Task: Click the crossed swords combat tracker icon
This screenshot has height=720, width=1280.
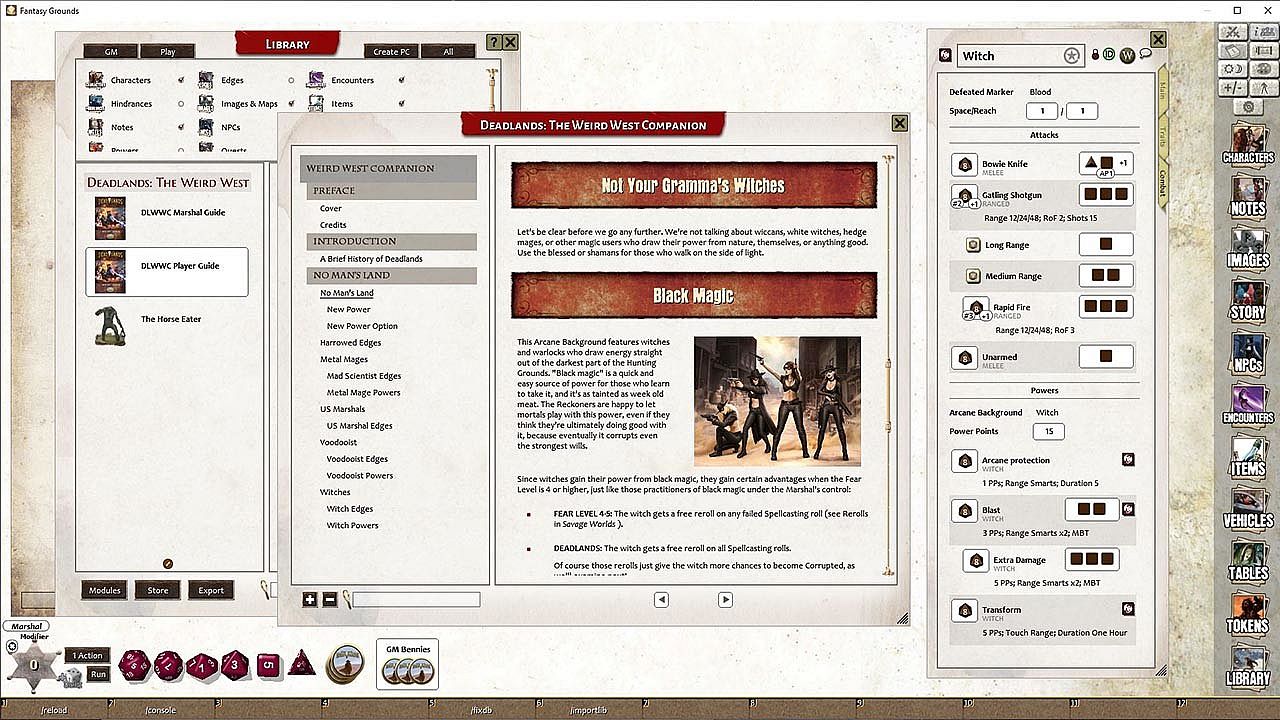Action: tap(1232, 33)
